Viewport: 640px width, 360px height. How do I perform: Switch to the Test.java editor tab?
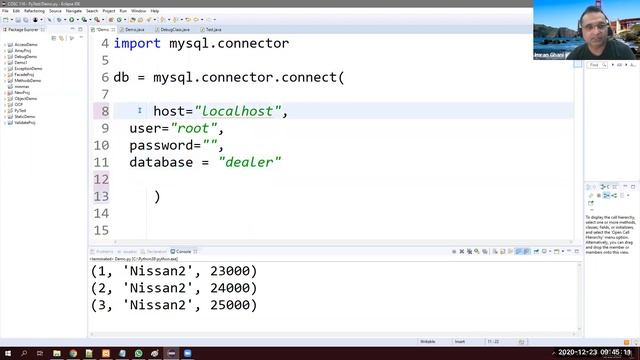(x=213, y=30)
